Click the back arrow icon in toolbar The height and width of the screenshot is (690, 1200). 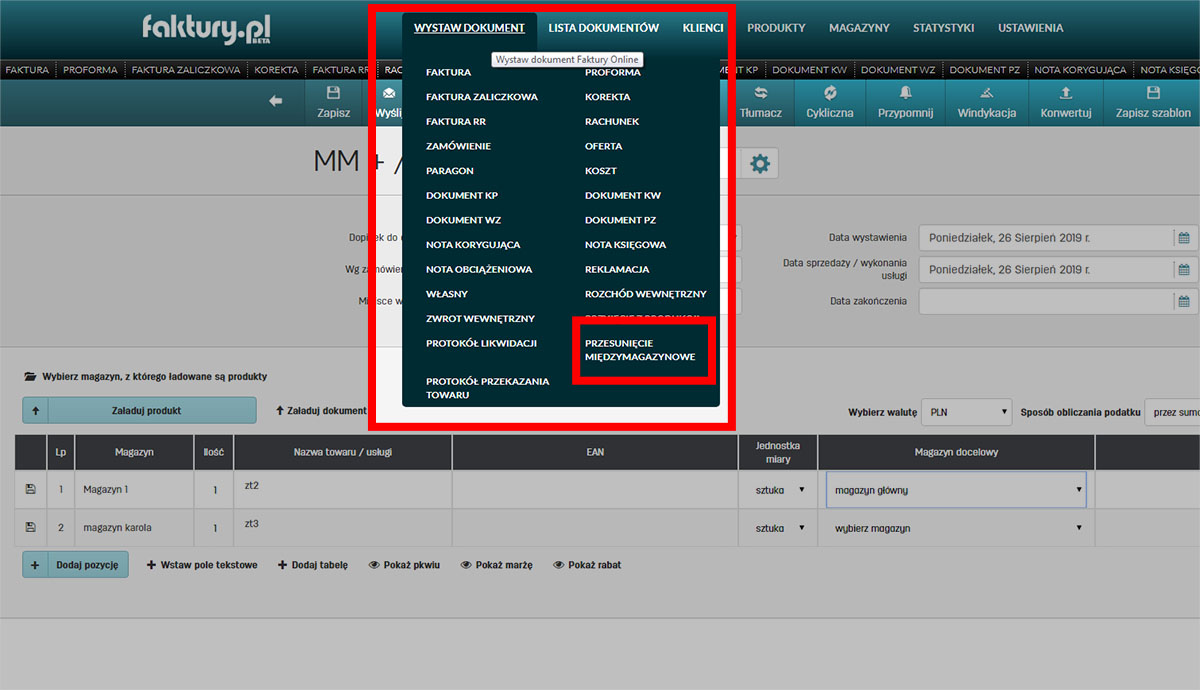[276, 101]
